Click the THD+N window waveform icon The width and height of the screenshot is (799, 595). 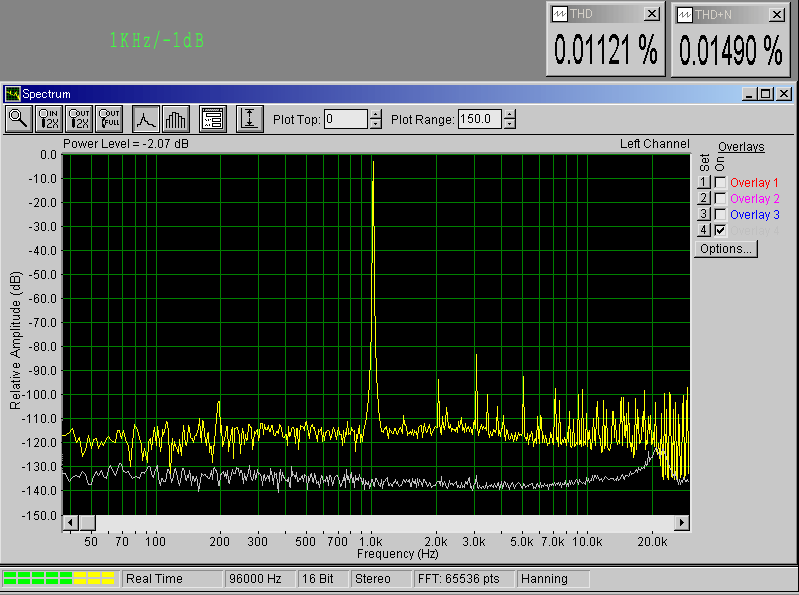[684, 15]
